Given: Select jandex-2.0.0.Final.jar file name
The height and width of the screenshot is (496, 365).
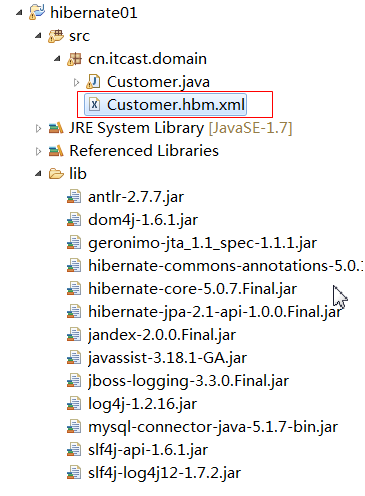Looking at the screenshot, I should point(162,335).
